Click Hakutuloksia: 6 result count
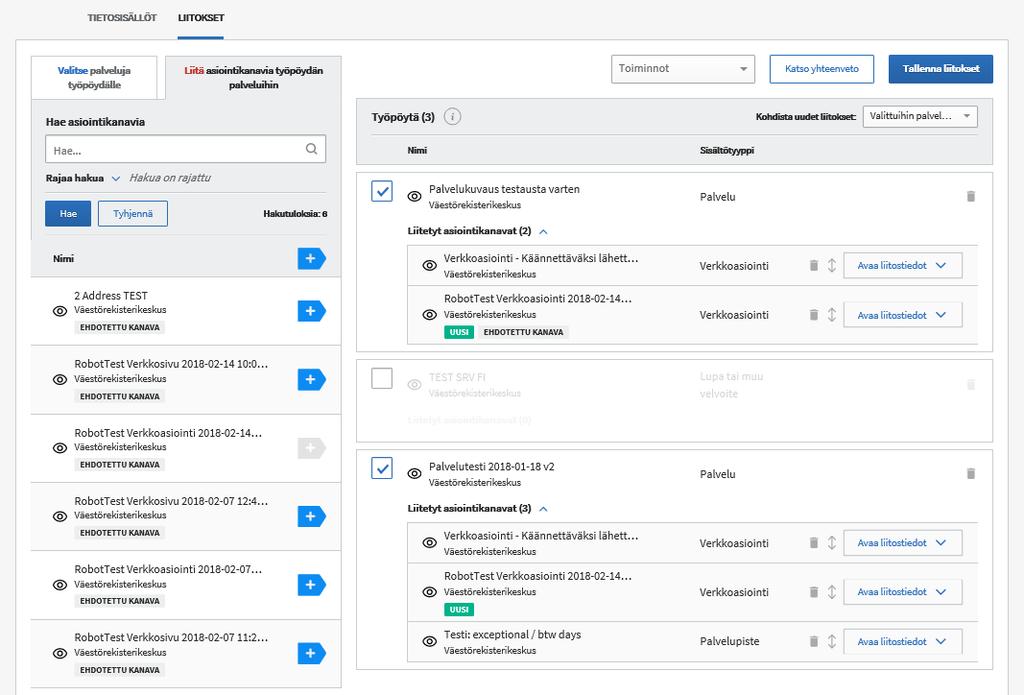The image size is (1024, 695). click(x=295, y=214)
